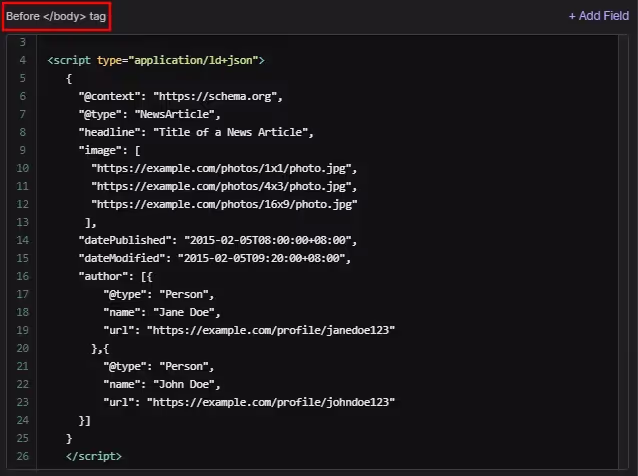Click the + Add Field link
Image resolution: width=638 pixels, height=476 pixels.
coord(599,16)
